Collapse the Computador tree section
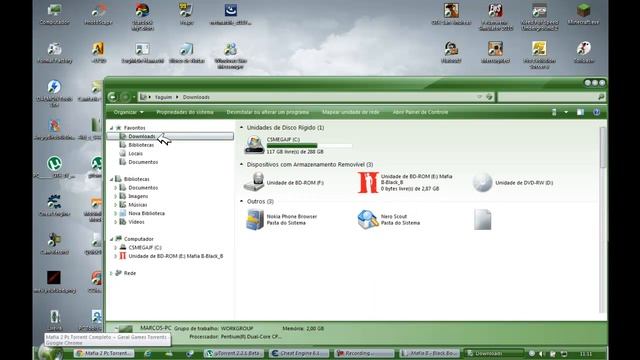Image resolution: width=640 pixels, height=360 pixels. tap(111, 239)
